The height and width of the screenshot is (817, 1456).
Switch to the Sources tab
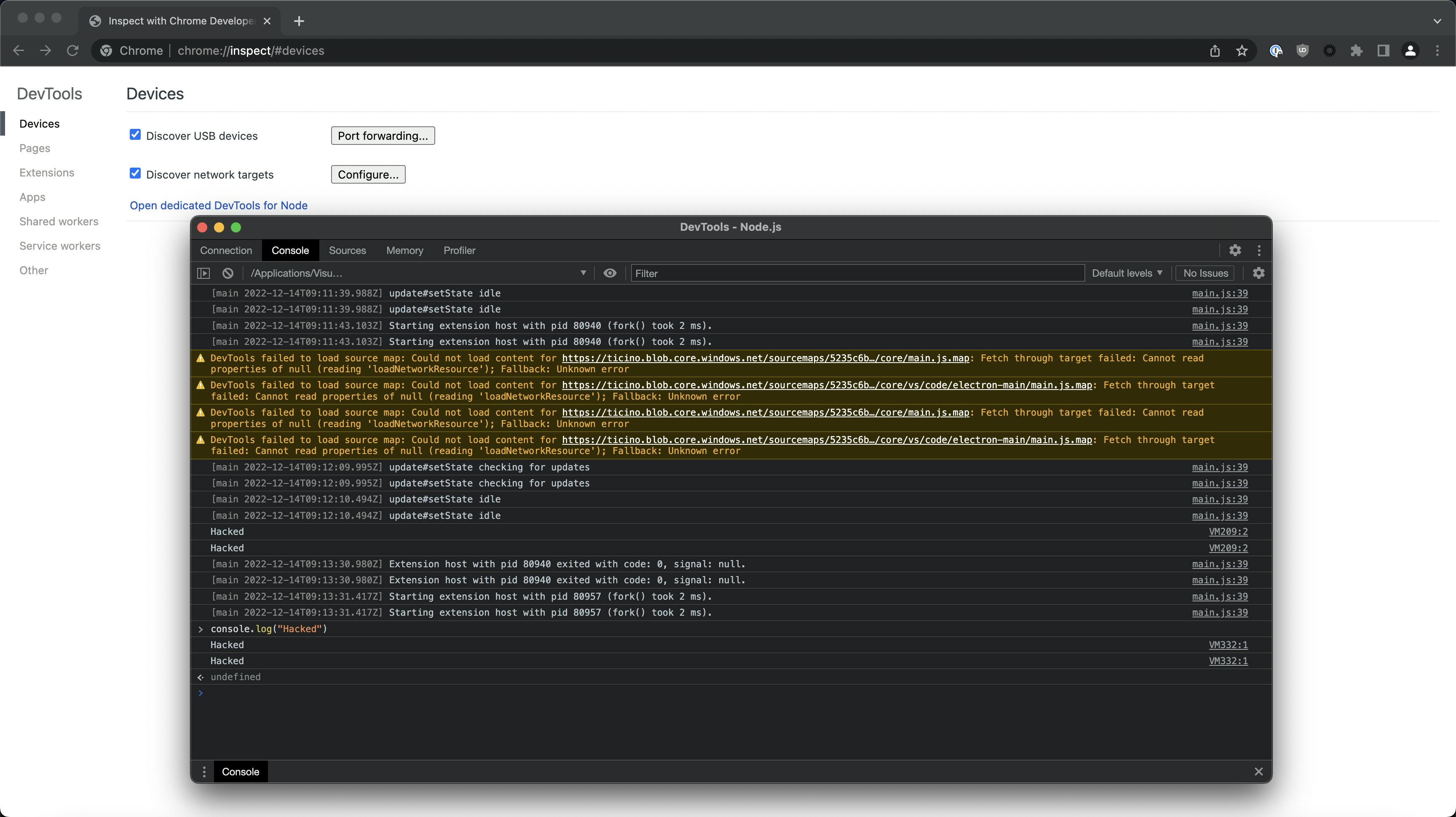pyautogui.click(x=347, y=250)
